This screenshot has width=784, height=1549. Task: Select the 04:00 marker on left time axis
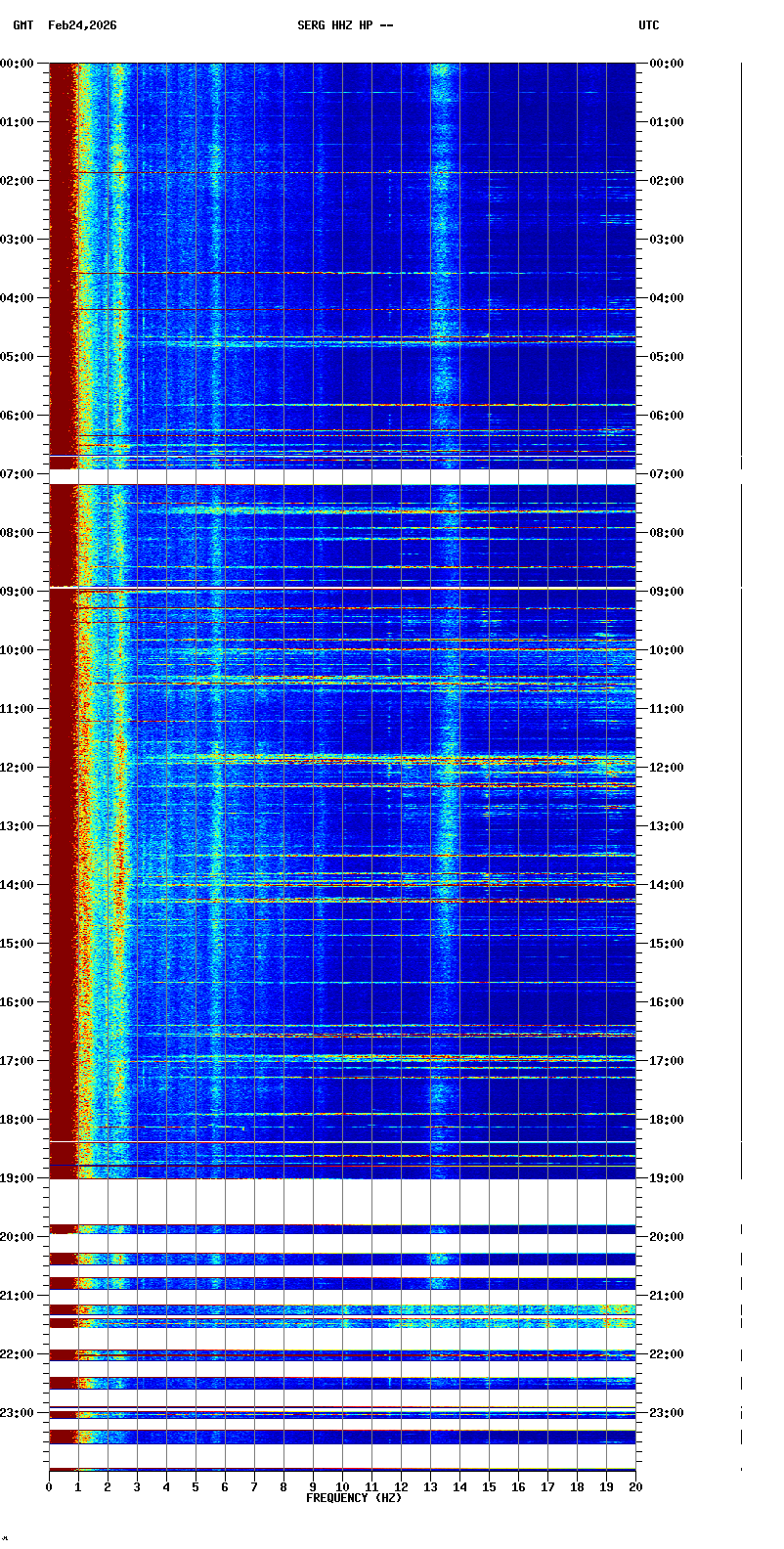[x=18, y=298]
